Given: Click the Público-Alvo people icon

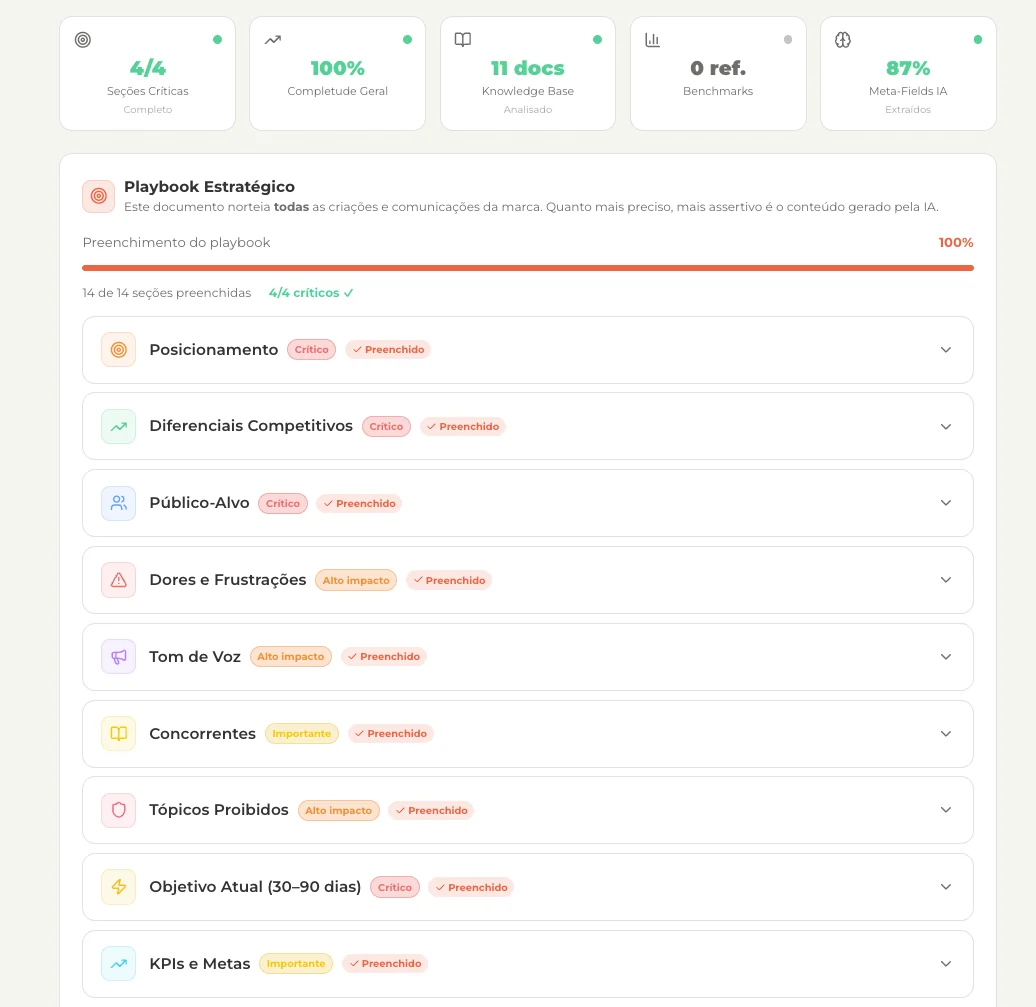Looking at the screenshot, I should [118, 504].
